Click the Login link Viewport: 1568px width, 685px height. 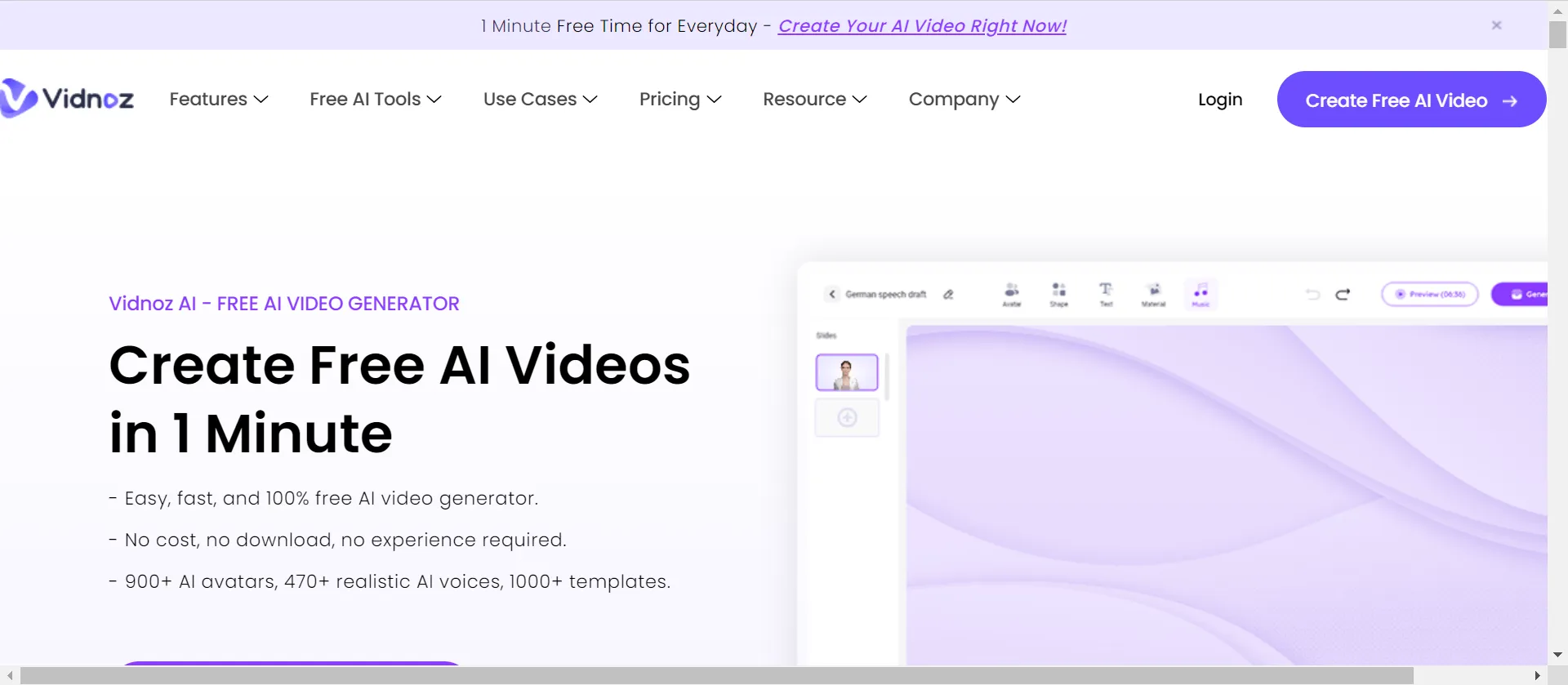[1220, 100]
